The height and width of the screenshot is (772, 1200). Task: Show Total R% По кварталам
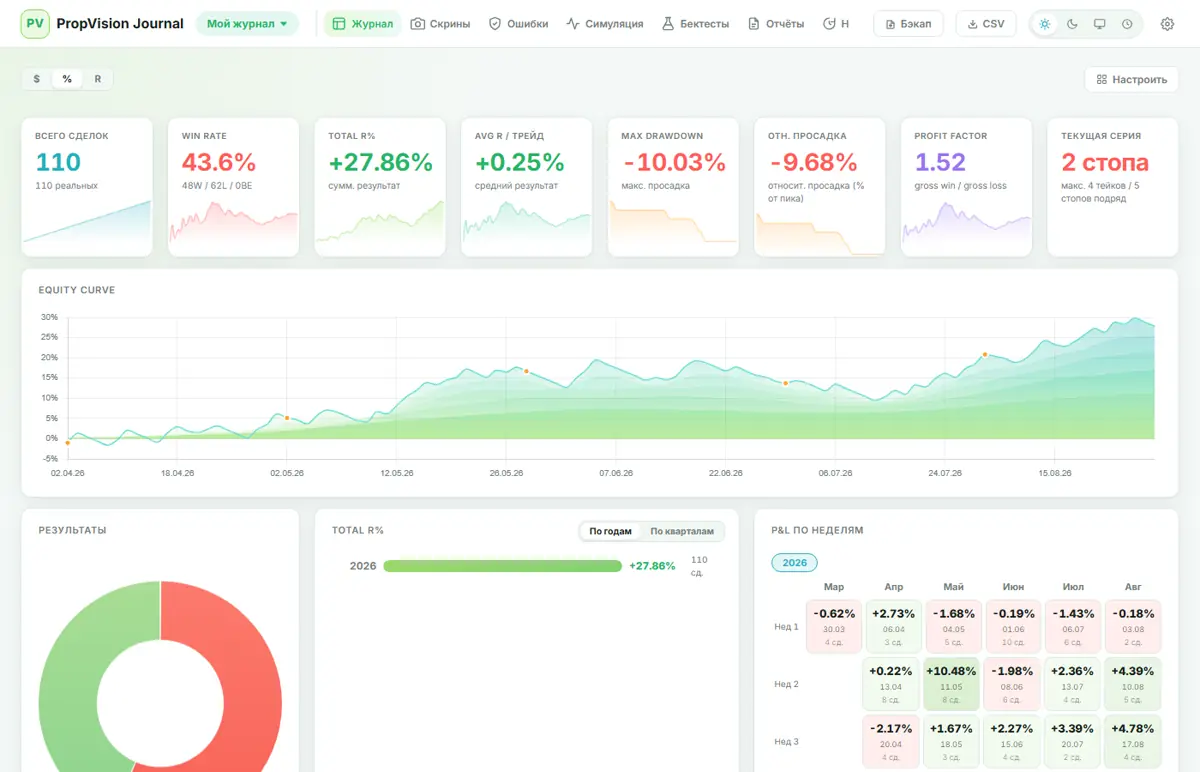point(683,531)
